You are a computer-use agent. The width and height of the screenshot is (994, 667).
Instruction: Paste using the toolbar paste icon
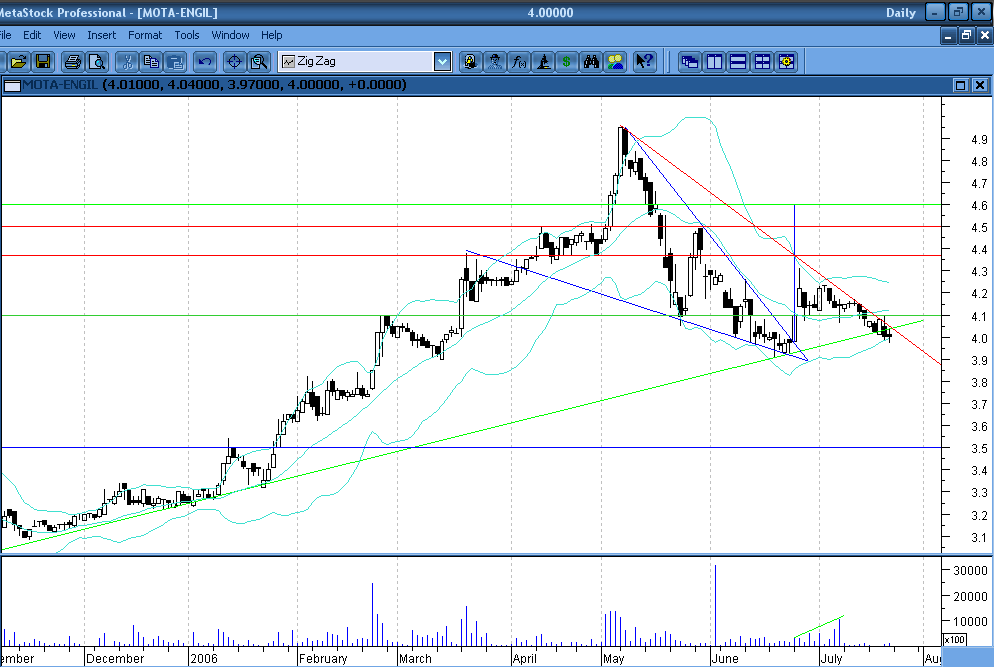pyautogui.click(x=175, y=62)
